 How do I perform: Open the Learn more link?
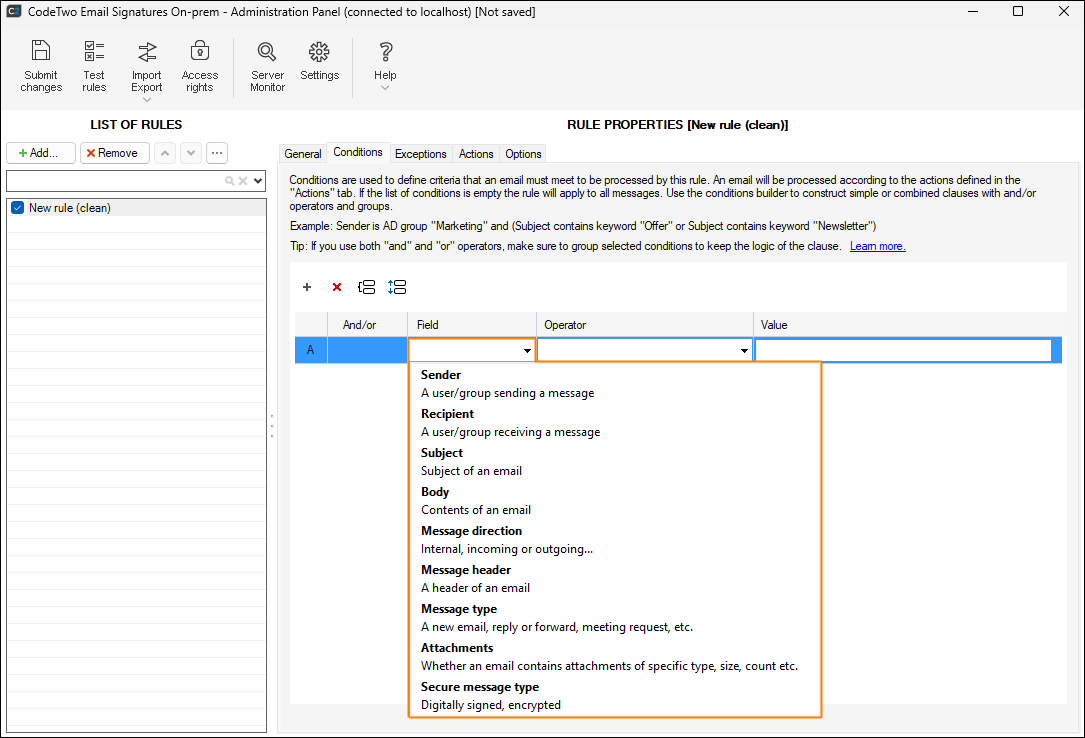(877, 245)
